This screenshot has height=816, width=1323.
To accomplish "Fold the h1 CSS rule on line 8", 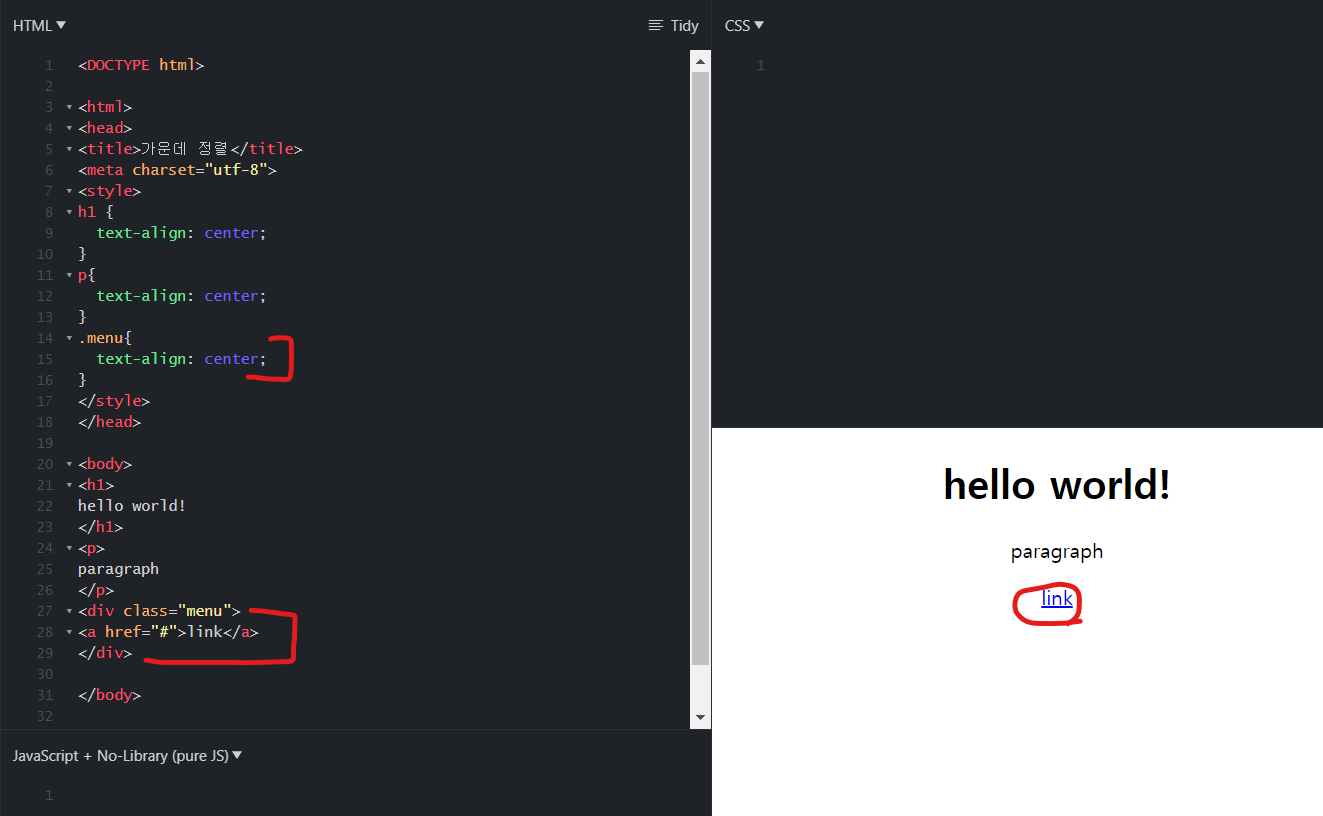I will (69, 212).
